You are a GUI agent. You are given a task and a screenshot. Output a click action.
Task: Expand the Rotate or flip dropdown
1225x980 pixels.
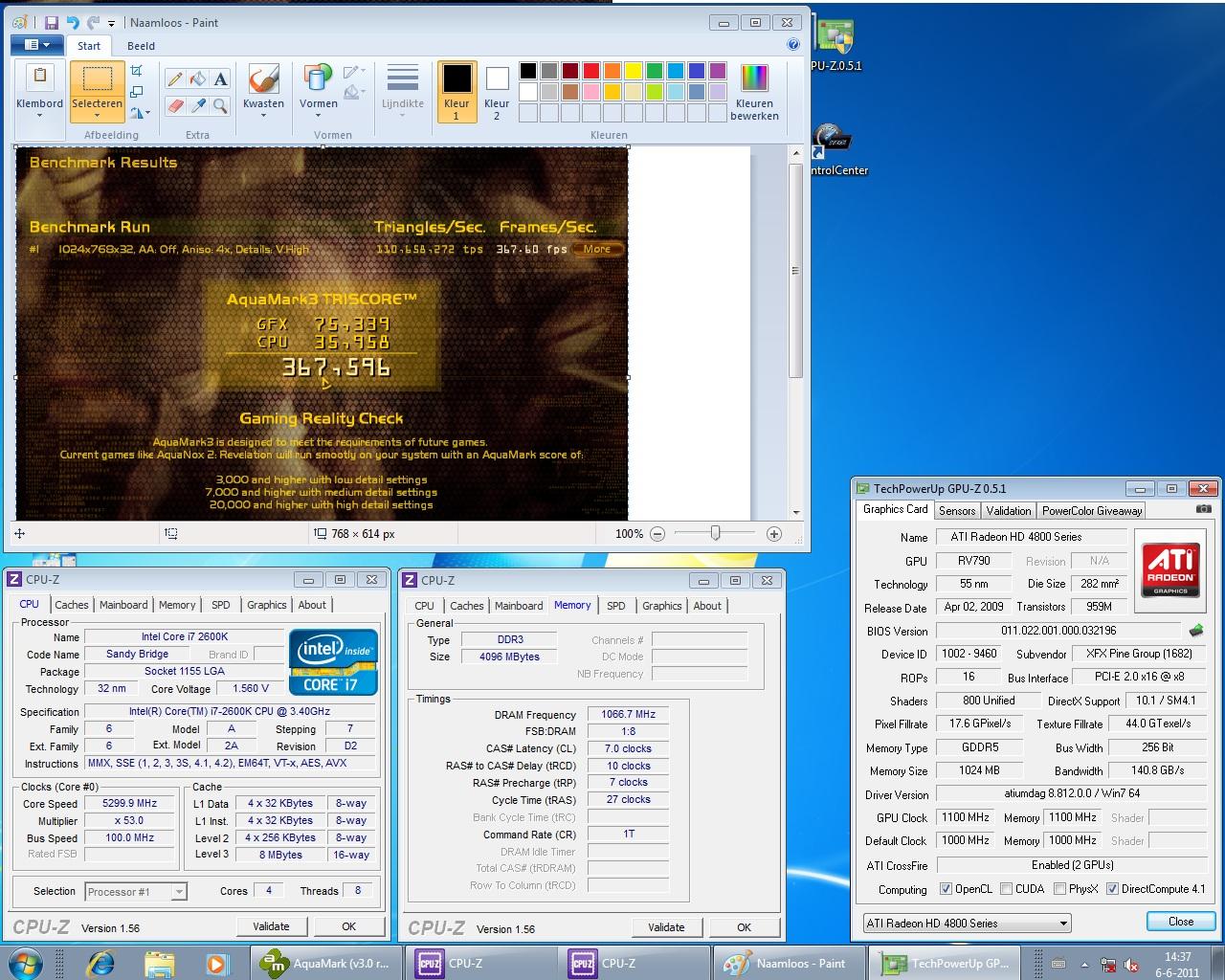point(140,113)
